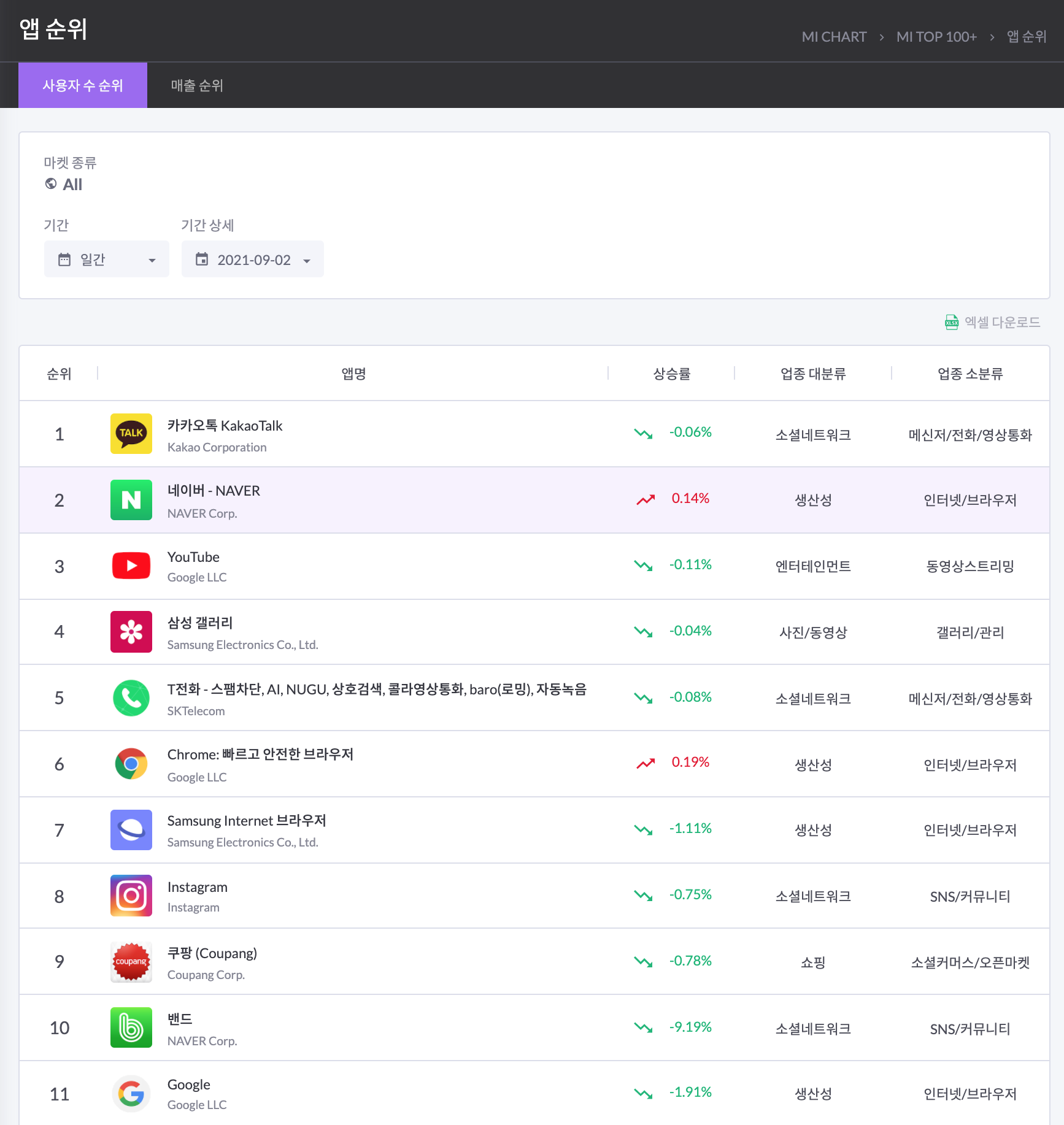Click the globe icon beside All

(x=51, y=183)
